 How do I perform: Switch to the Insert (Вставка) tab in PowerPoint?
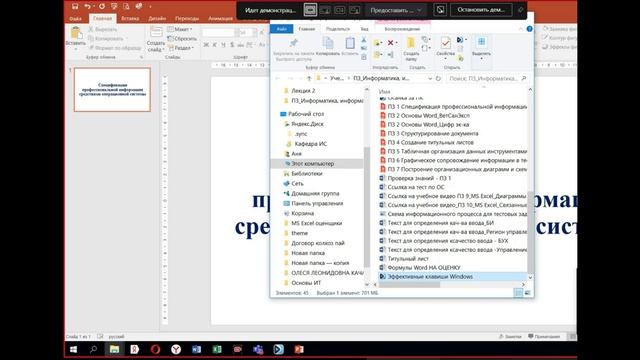(x=130, y=18)
